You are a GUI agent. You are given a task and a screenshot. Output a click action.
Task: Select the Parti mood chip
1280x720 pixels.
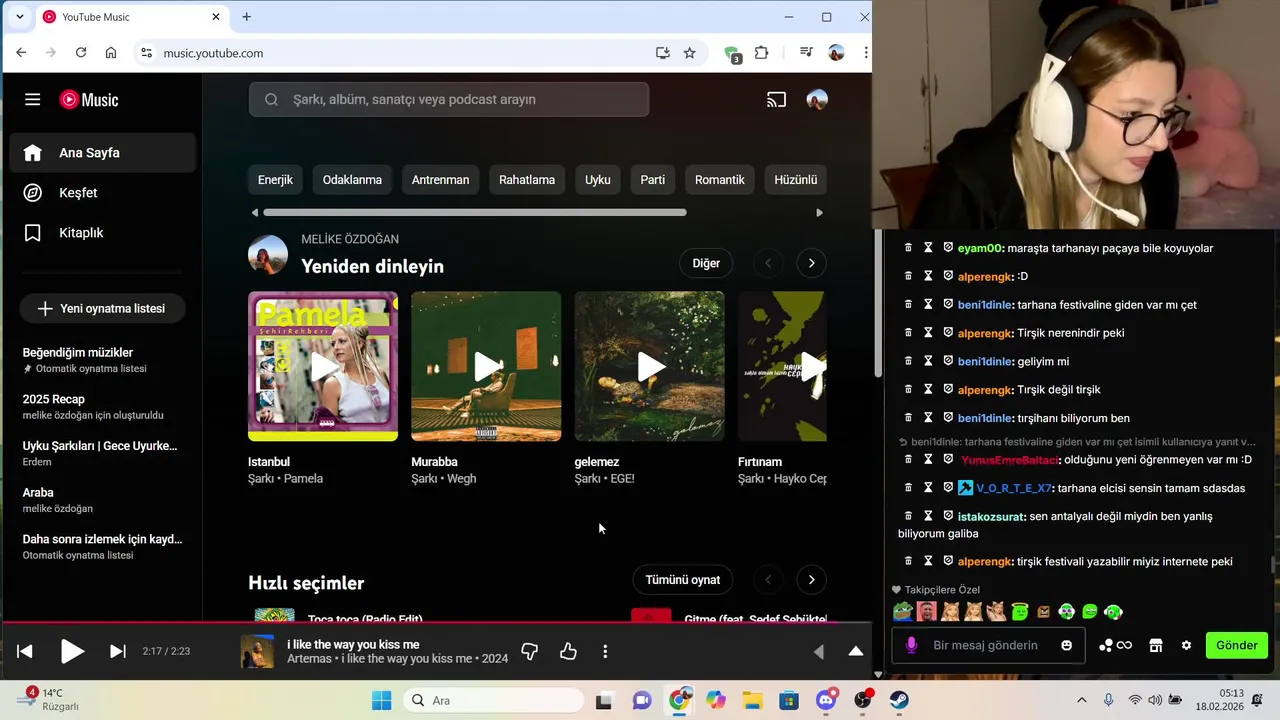tap(653, 180)
